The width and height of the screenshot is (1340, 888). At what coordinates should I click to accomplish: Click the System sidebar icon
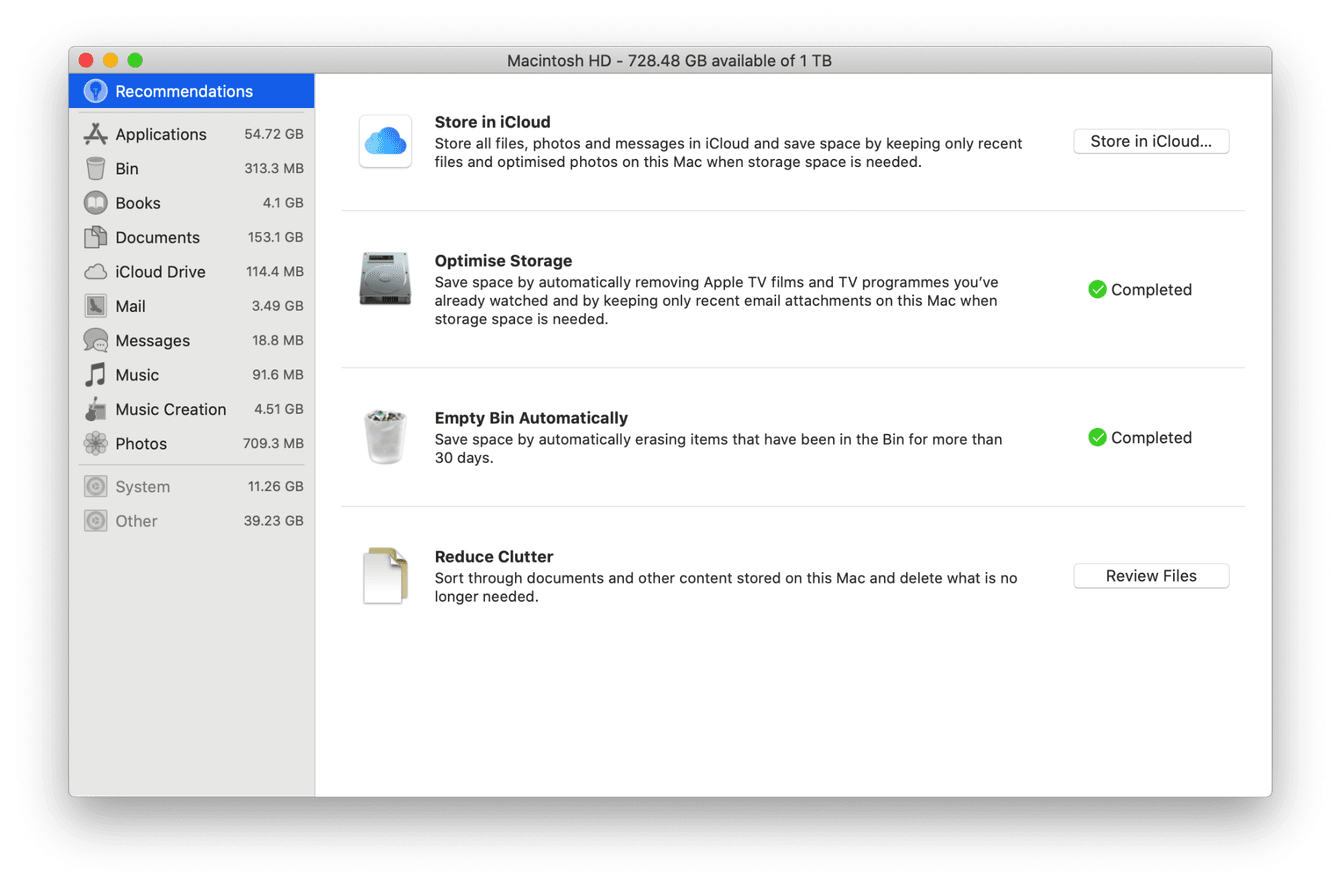pos(96,486)
